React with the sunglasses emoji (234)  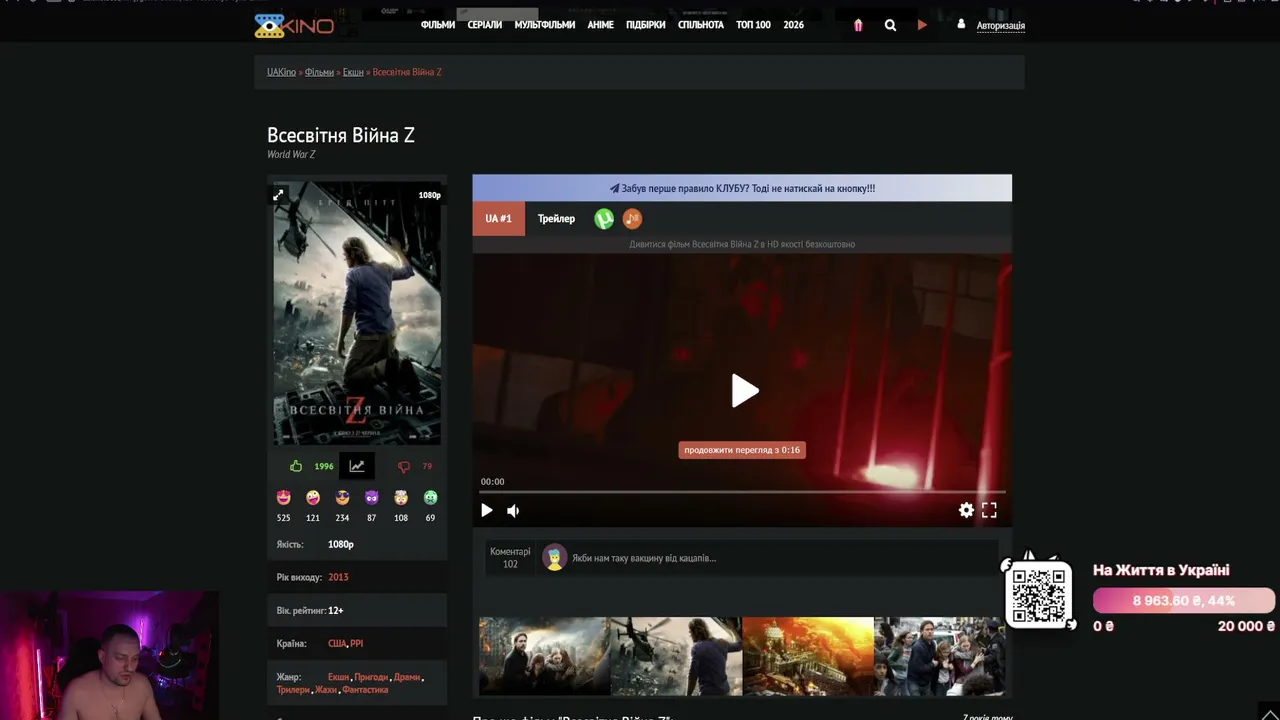(x=342, y=497)
